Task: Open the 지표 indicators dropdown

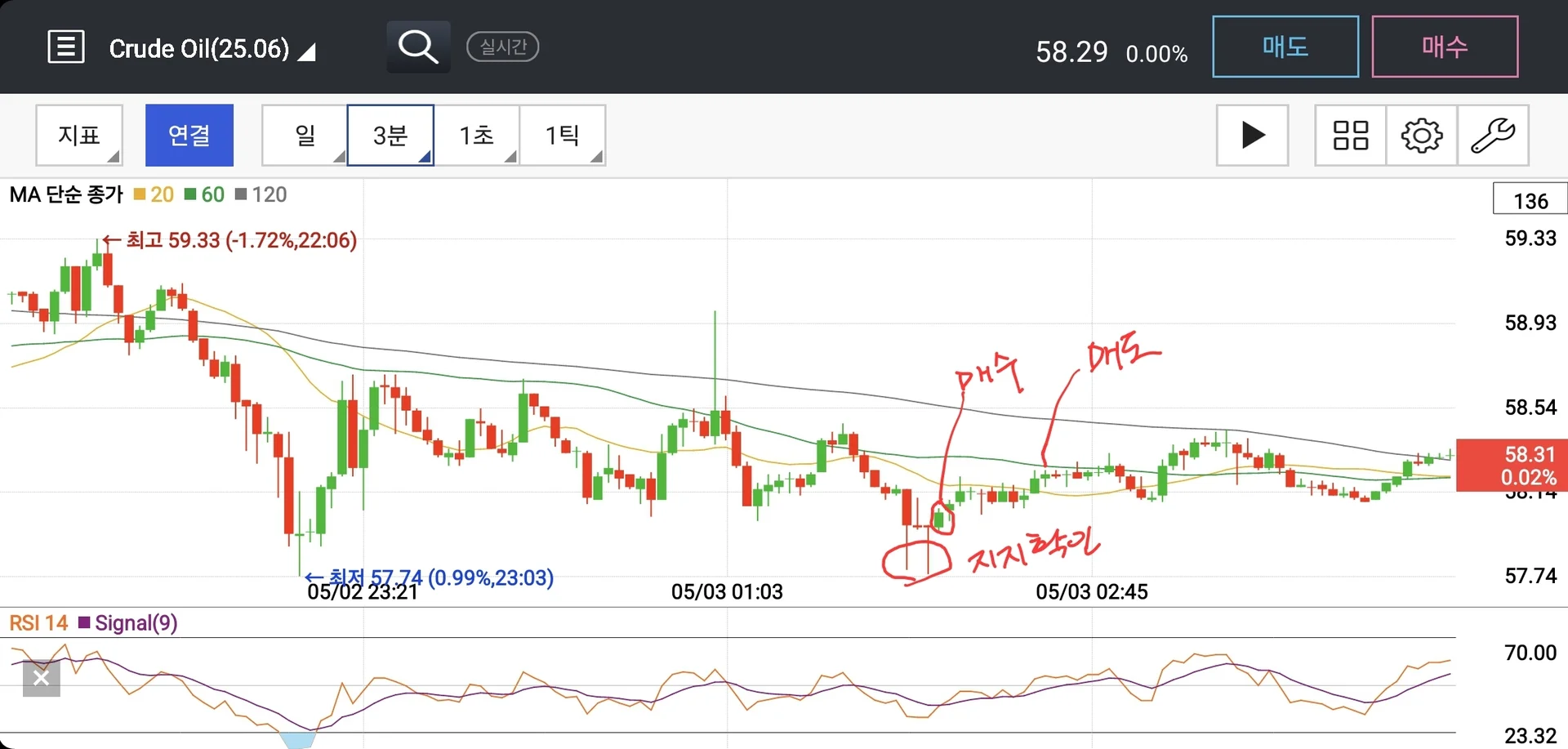Action: [x=79, y=136]
